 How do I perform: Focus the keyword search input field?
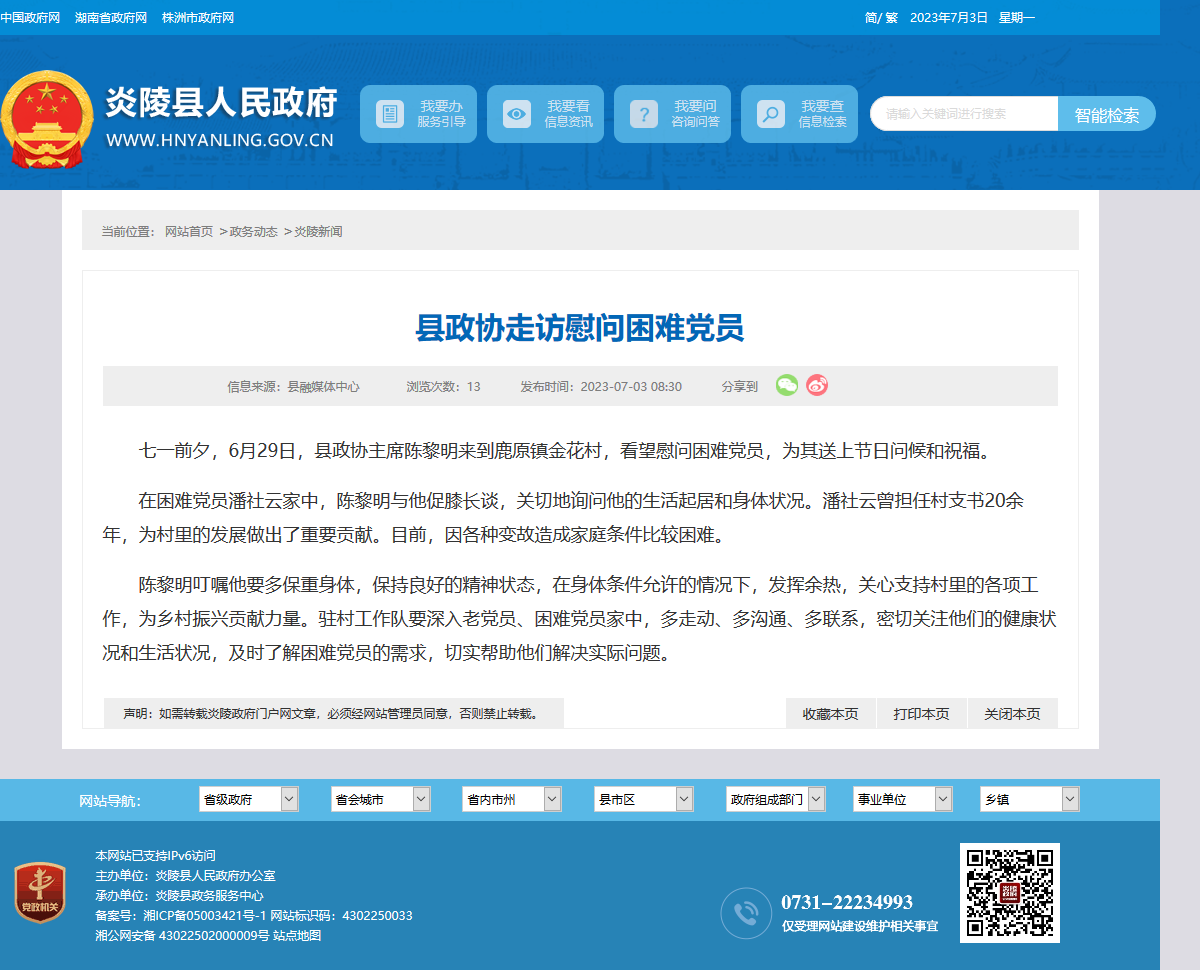pyautogui.click(x=964, y=114)
